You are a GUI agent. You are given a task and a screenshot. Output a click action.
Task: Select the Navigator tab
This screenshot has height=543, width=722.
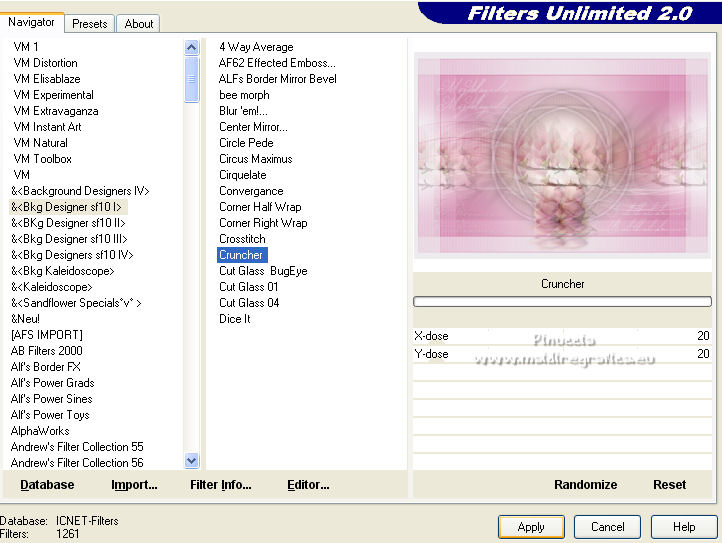click(31, 22)
